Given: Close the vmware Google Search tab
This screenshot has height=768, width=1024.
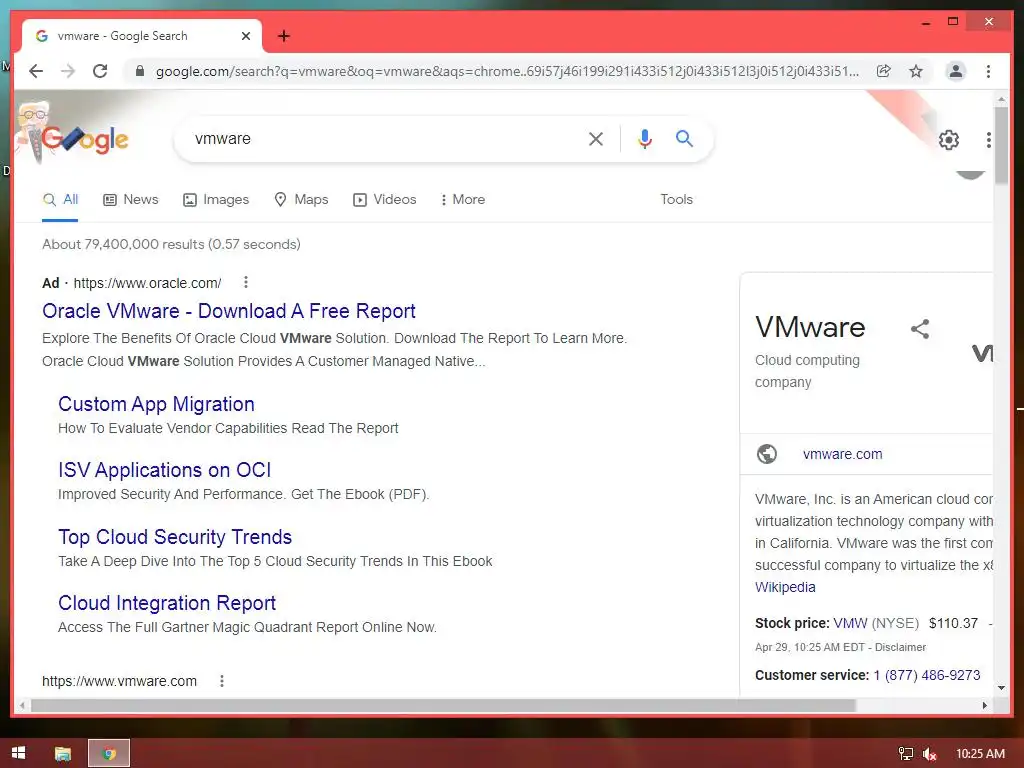Looking at the screenshot, I should pyautogui.click(x=246, y=36).
